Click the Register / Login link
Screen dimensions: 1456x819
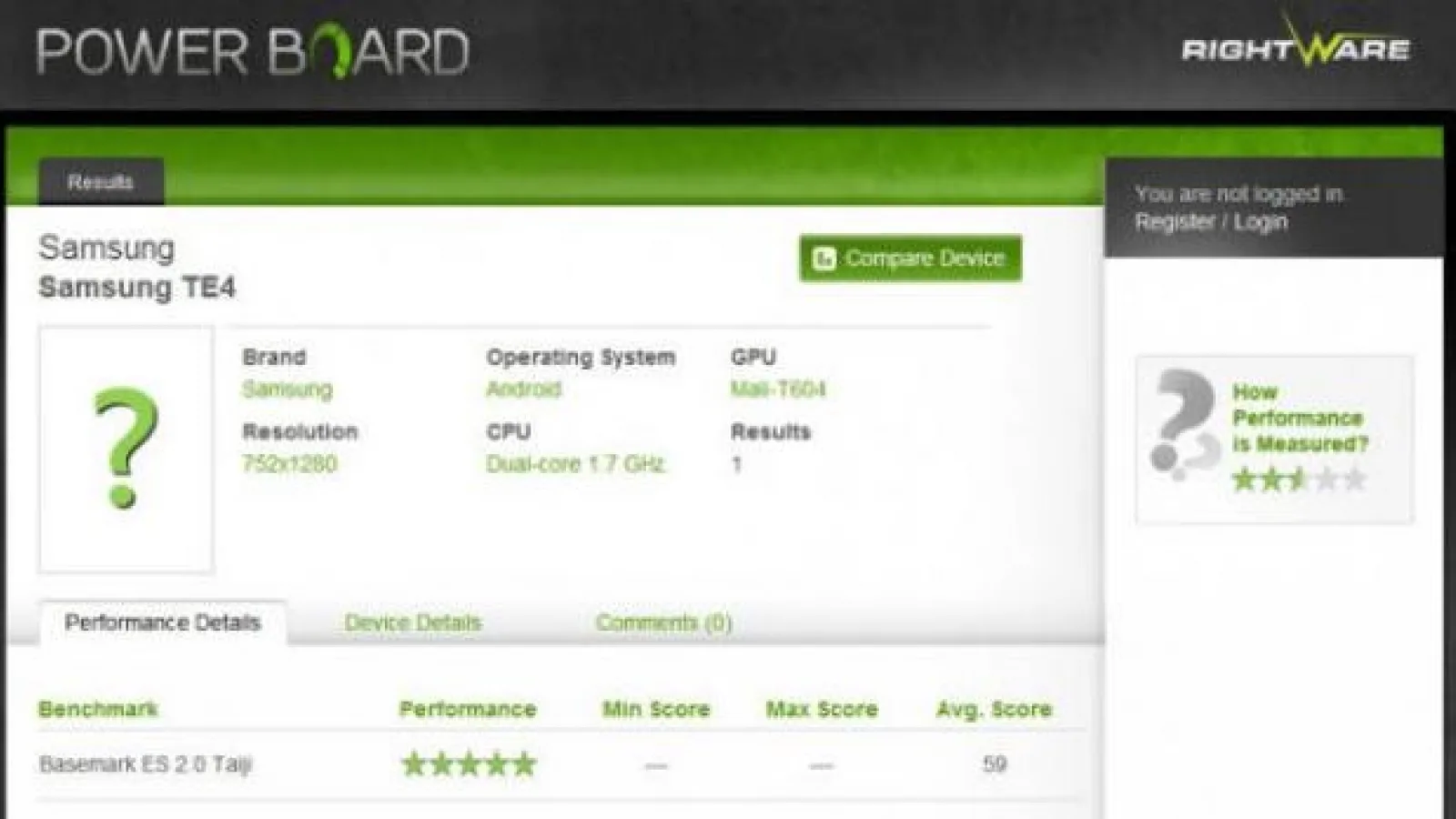pyautogui.click(x=1210, y=222)
